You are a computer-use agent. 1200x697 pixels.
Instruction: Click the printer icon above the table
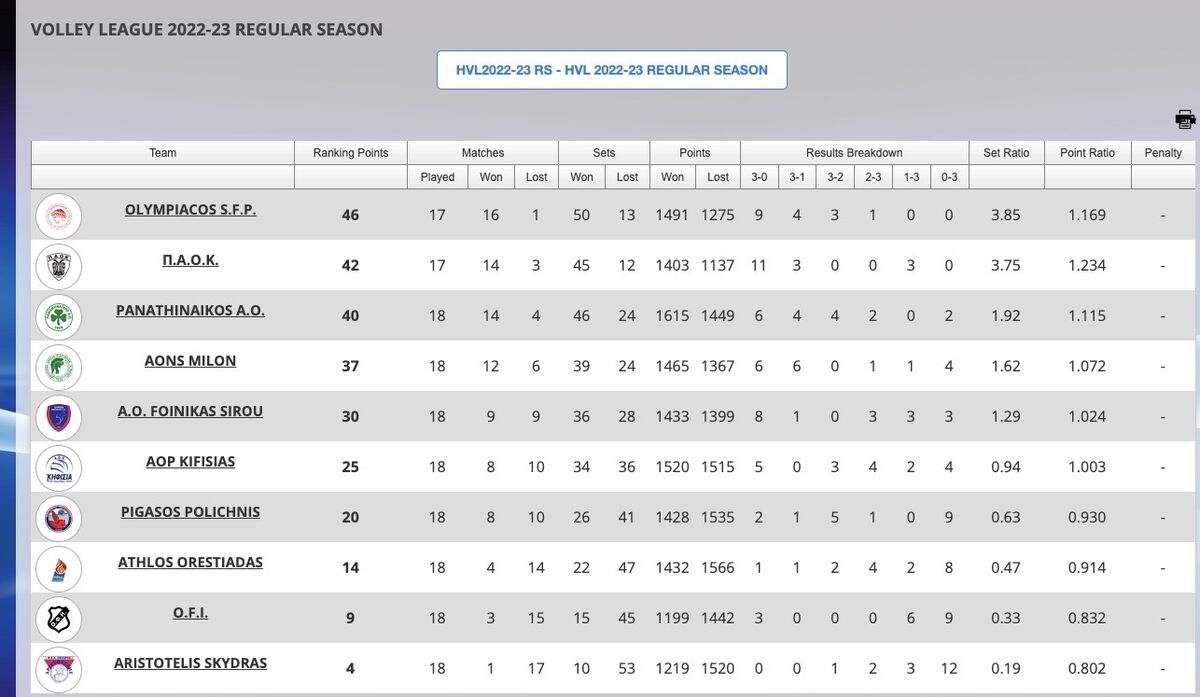tap(1185, 120)
